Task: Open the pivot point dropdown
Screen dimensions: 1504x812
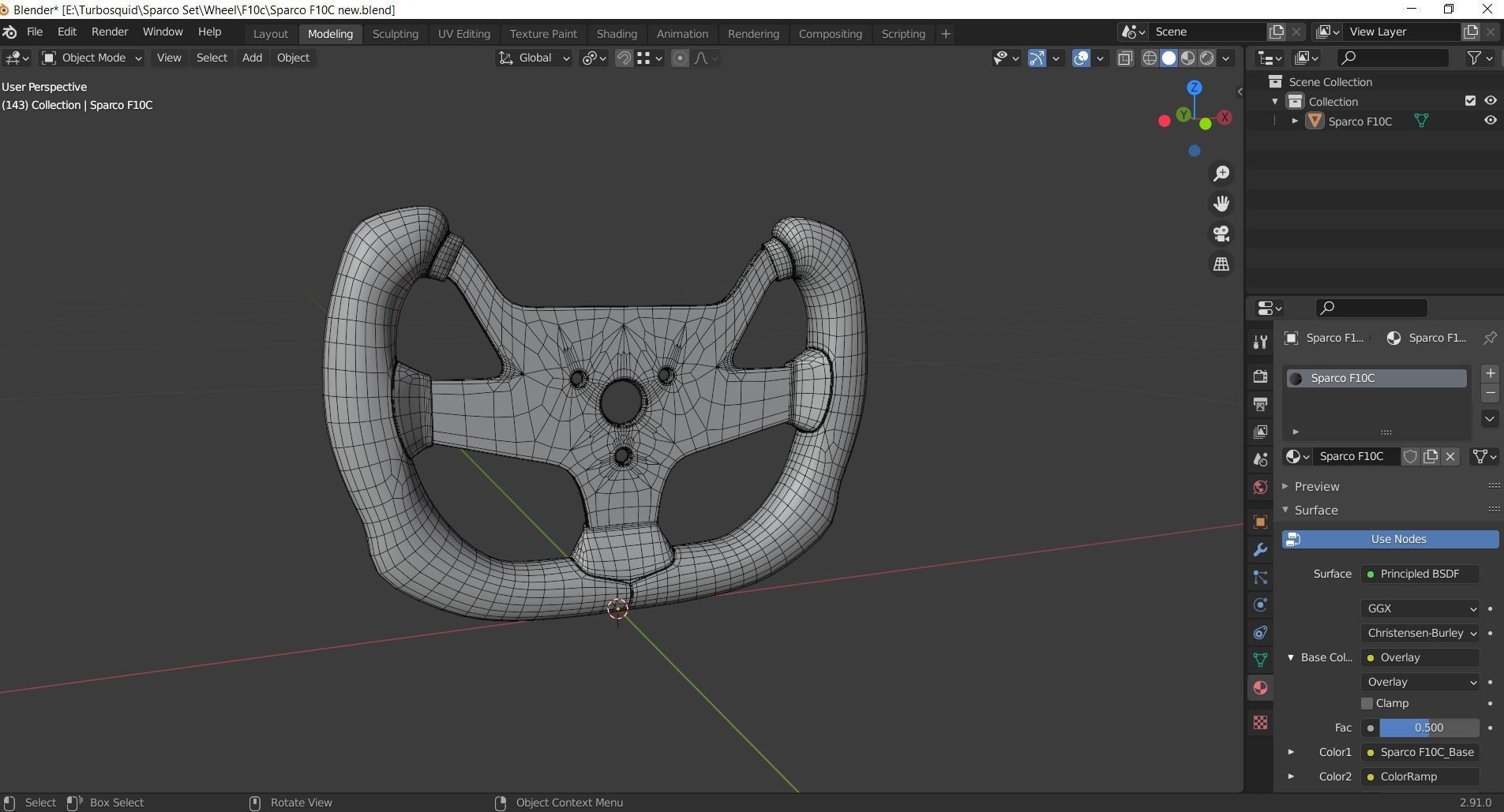Action: pos(594,58)
